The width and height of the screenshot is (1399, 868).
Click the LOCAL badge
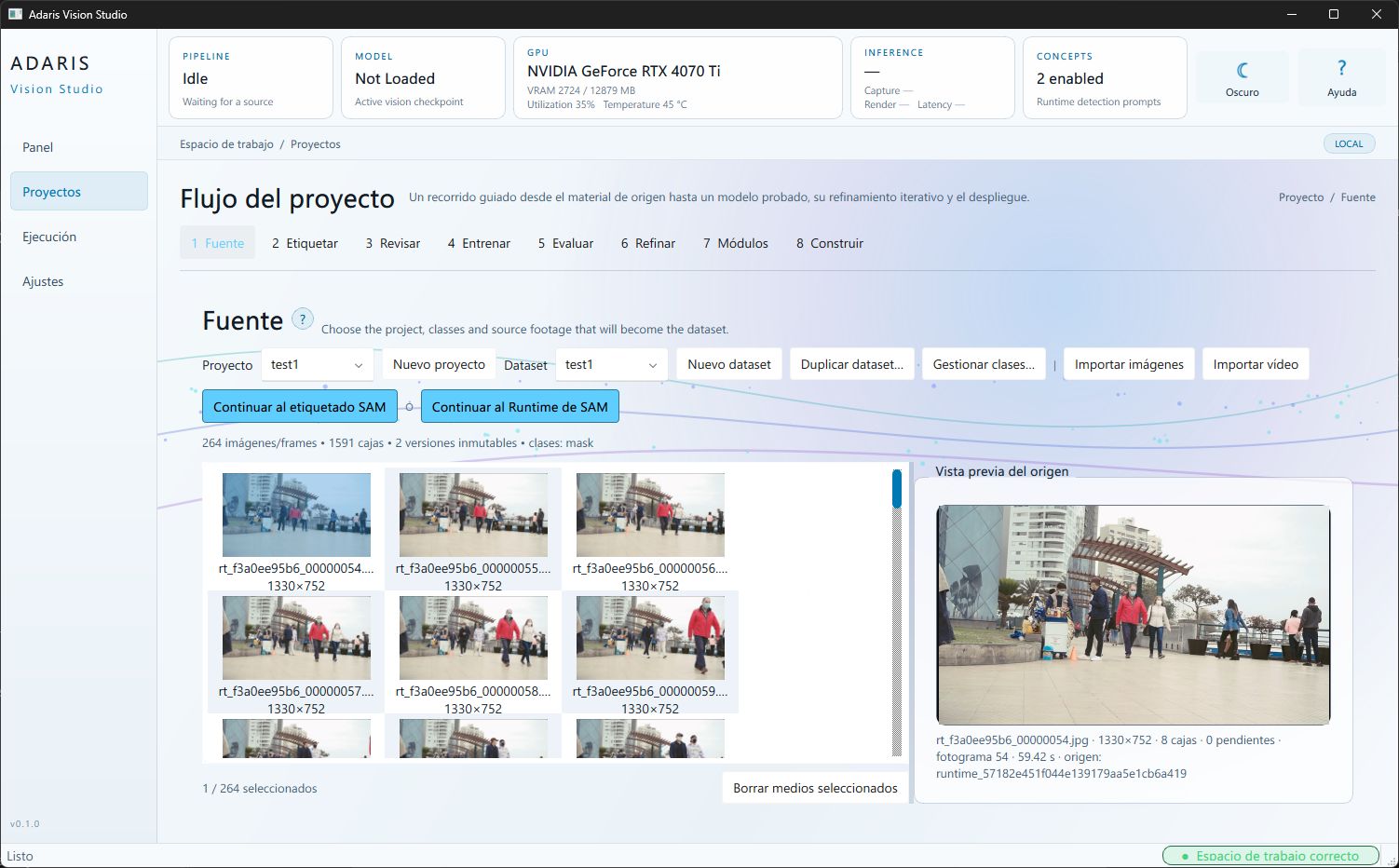(x=1349, y=143)
